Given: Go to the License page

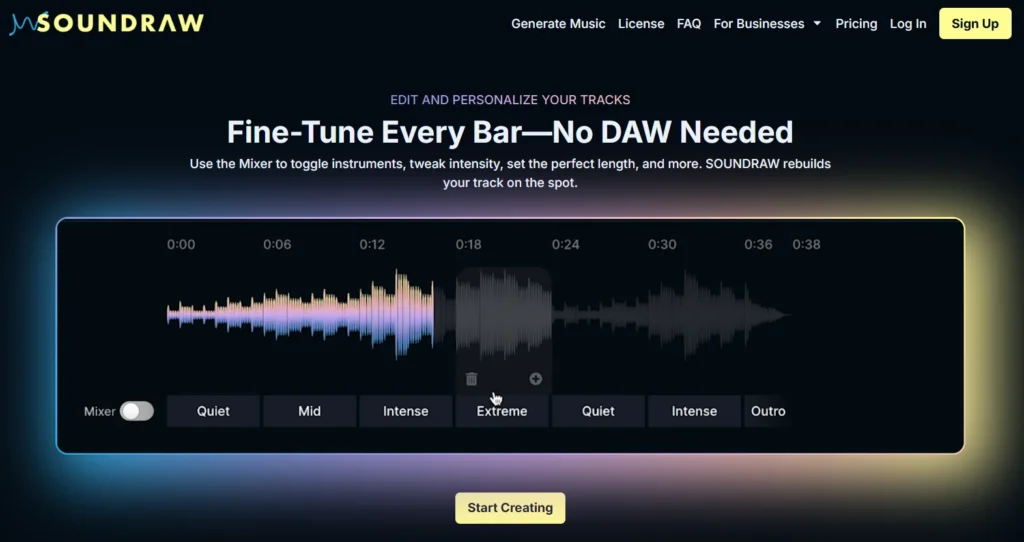Looking at the screenshot, I should [641, 23].
